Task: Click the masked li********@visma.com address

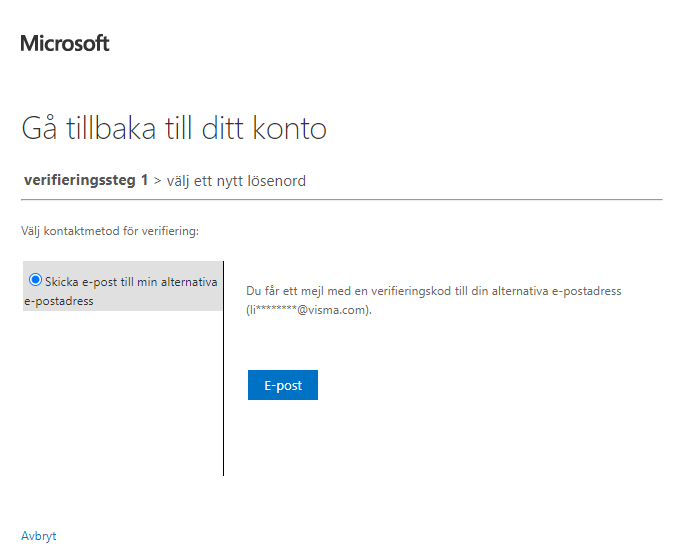Action: click(x=309, y=310)
